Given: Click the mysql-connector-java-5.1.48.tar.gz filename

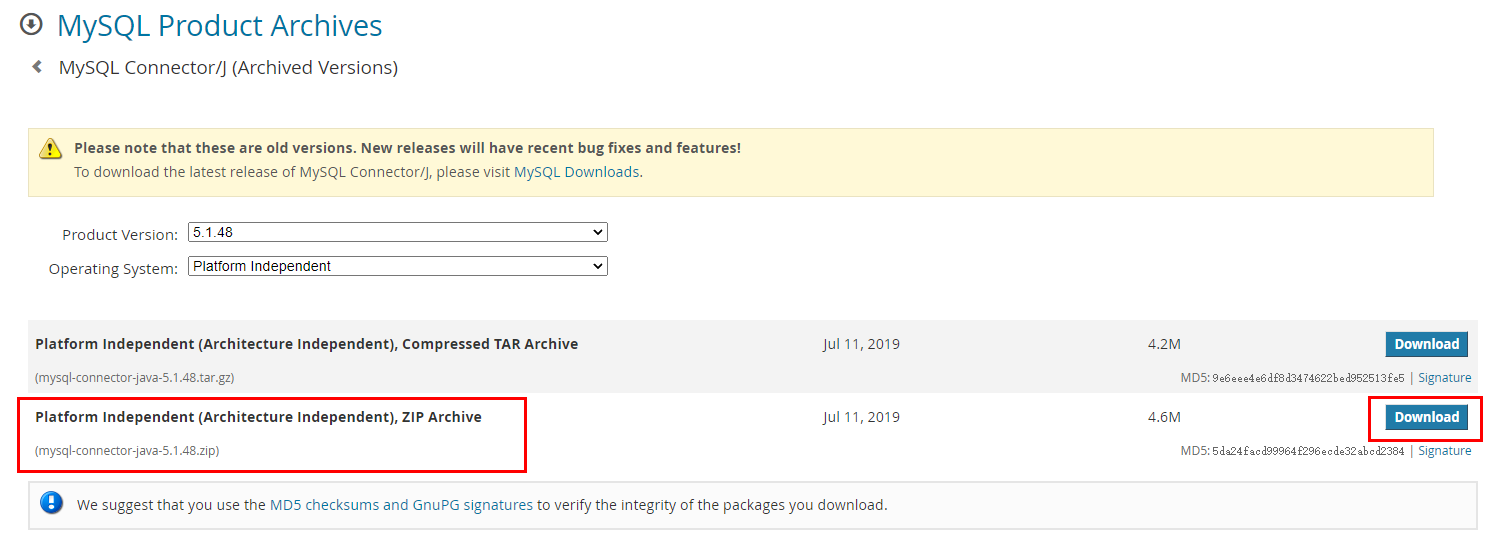Looking at the screenshot, I should [135, 378].
